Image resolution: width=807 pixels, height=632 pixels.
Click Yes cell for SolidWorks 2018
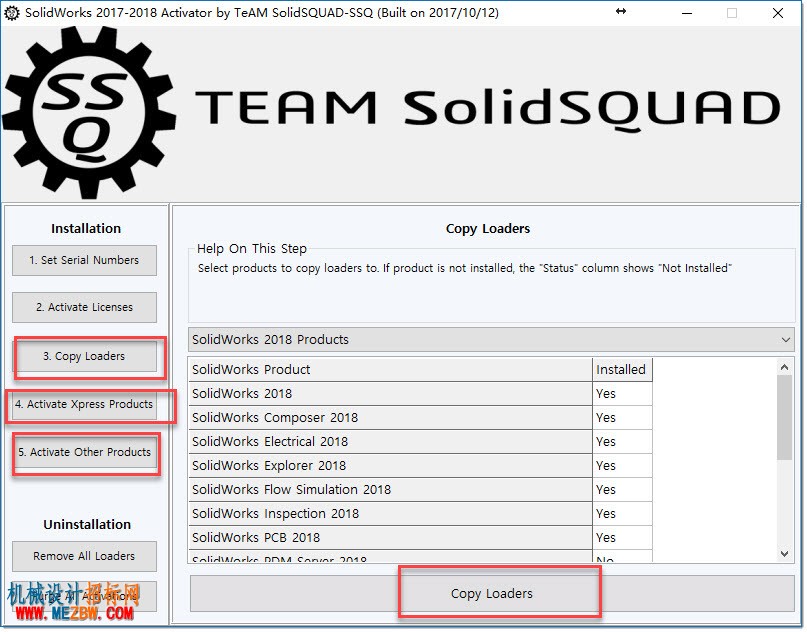coord(622,394)
